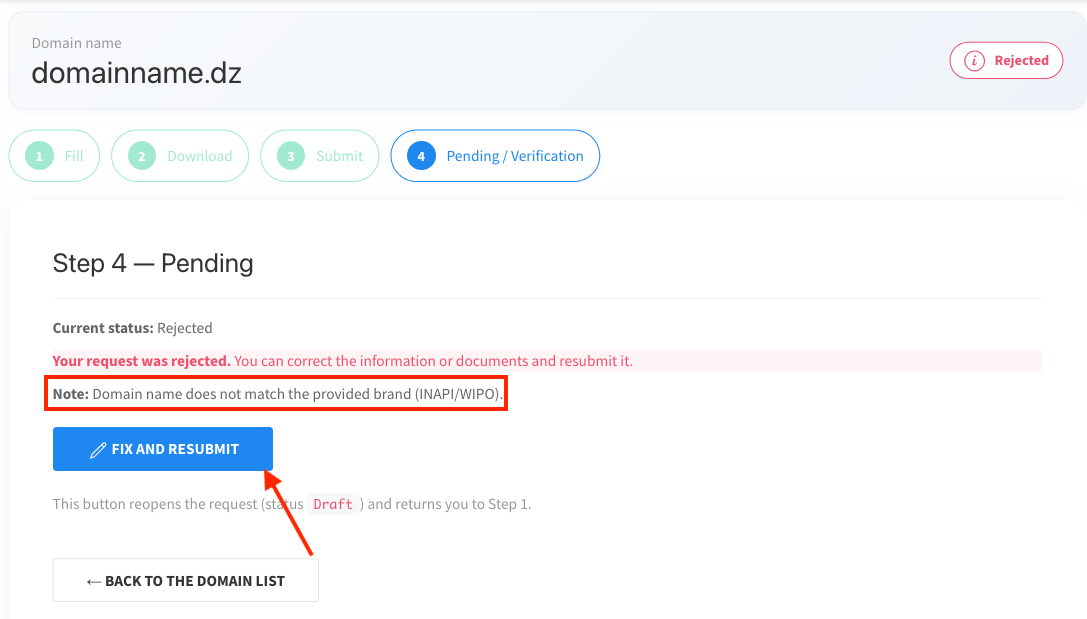
Task: Click the Draft status code tag
Action: click(333, 504)
